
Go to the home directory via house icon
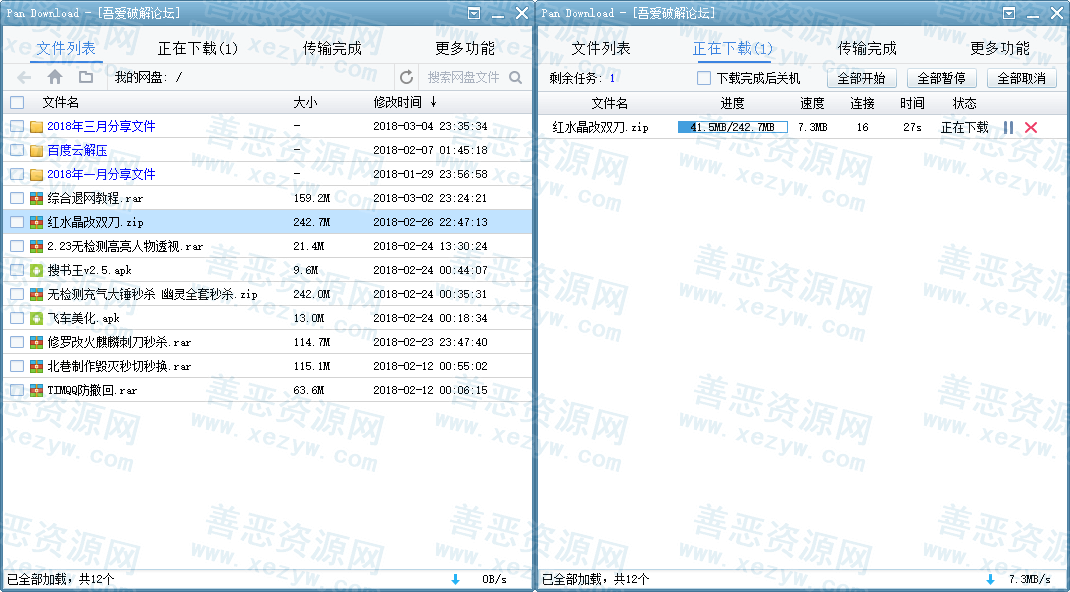(x=55, y=77)
